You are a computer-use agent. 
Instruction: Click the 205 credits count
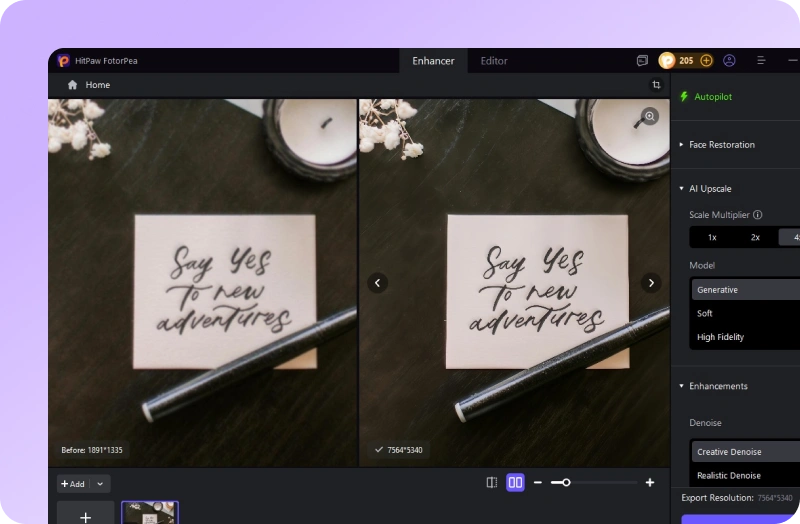pos(686,61)
